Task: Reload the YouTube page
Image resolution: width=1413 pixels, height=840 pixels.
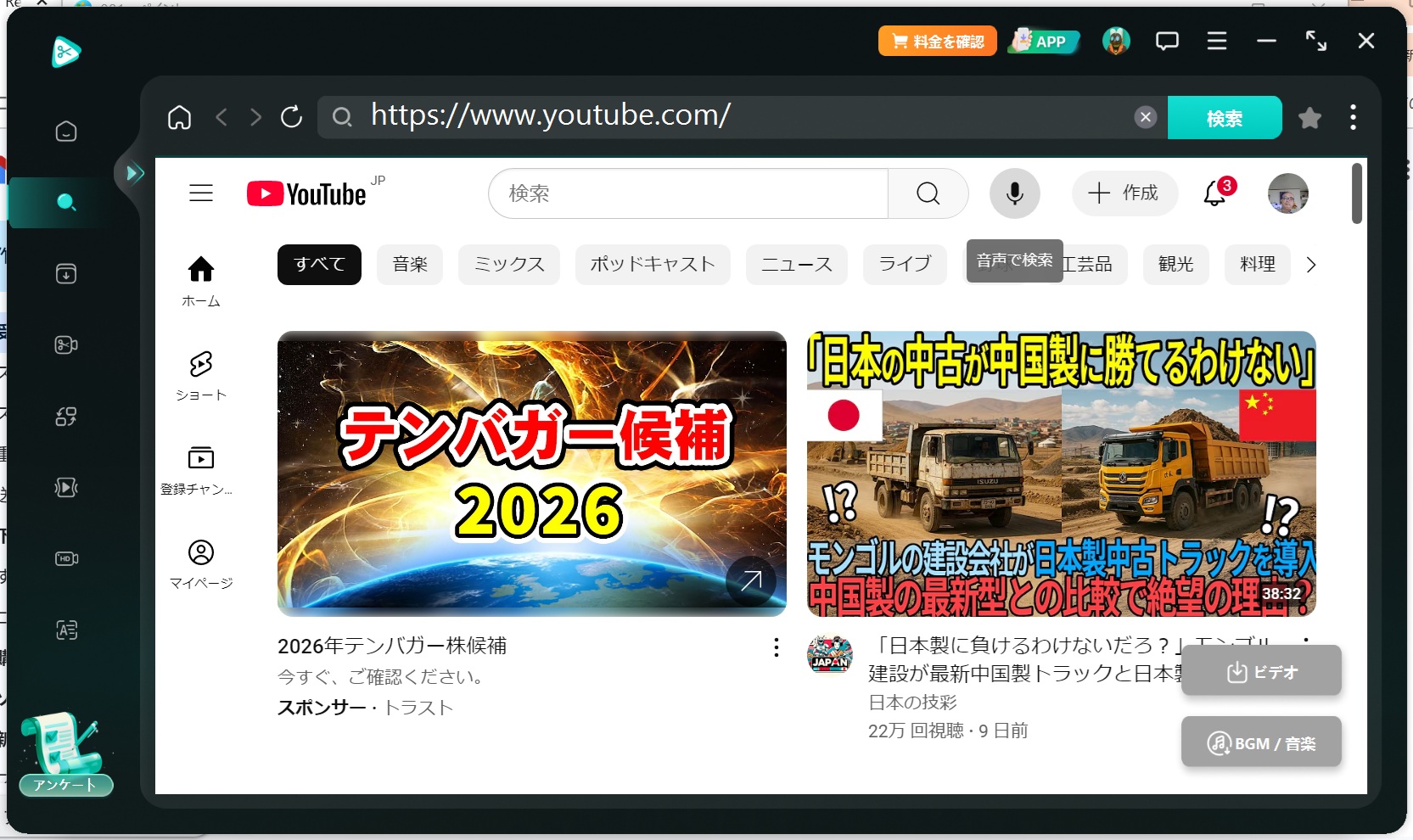Action: click(x=291, y=117)
